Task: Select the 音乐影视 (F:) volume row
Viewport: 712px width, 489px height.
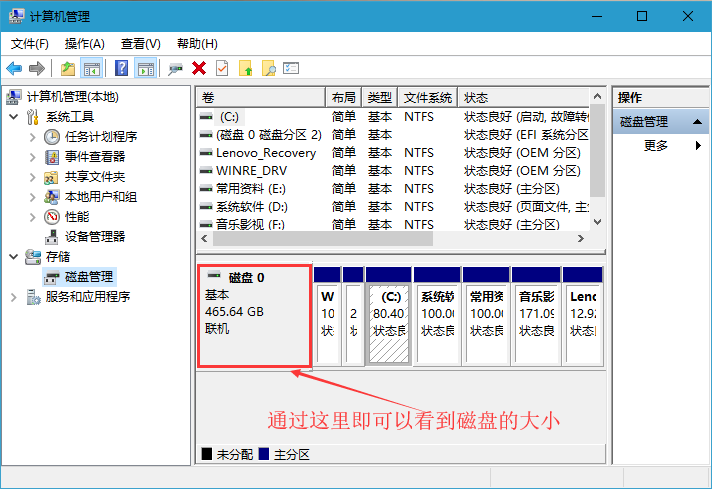Action: click(393, 224)
